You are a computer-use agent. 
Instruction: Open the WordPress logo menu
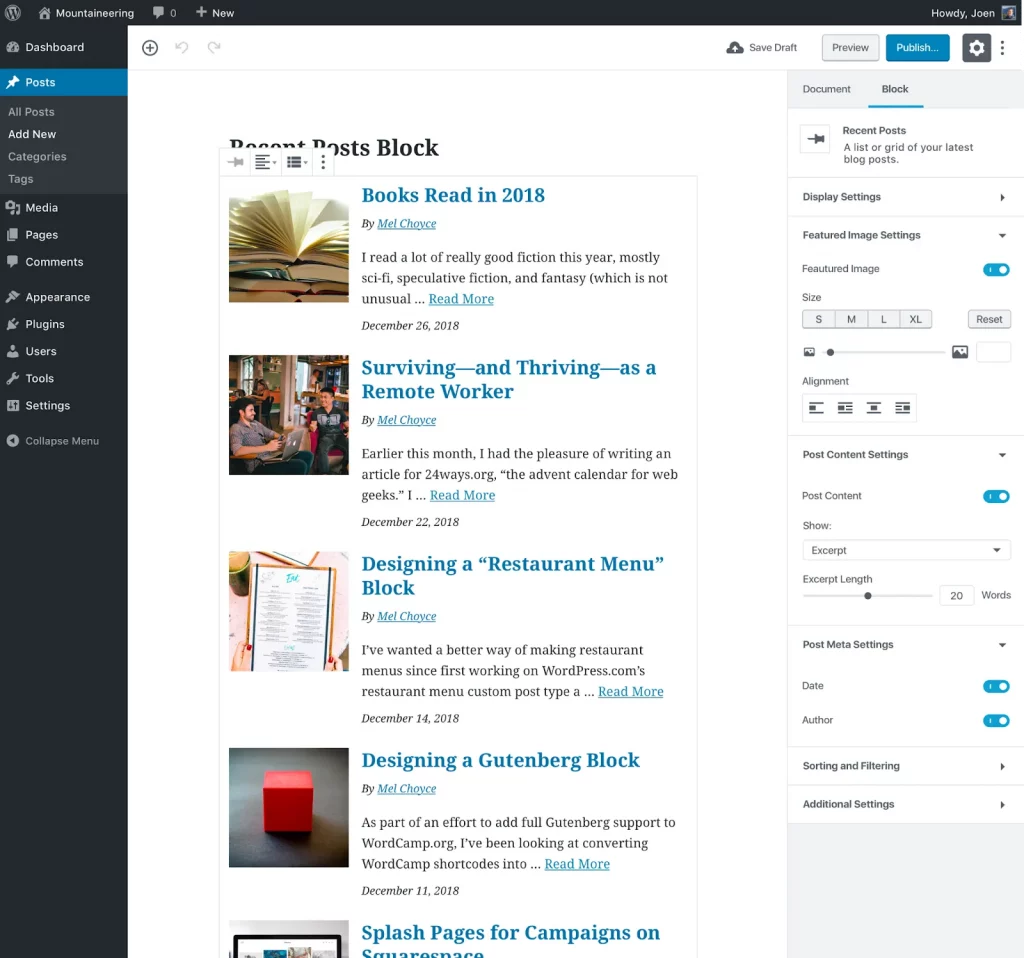(13, 13)
